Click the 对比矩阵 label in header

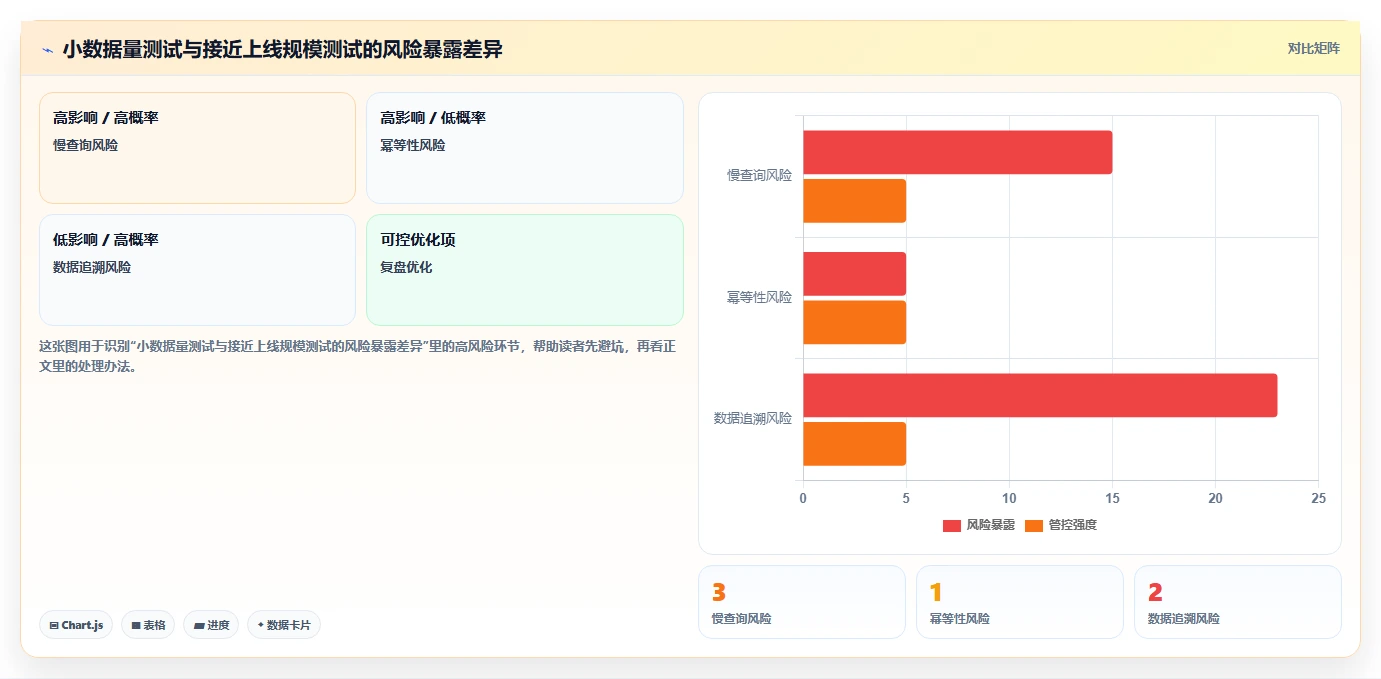click(1313, 48)
